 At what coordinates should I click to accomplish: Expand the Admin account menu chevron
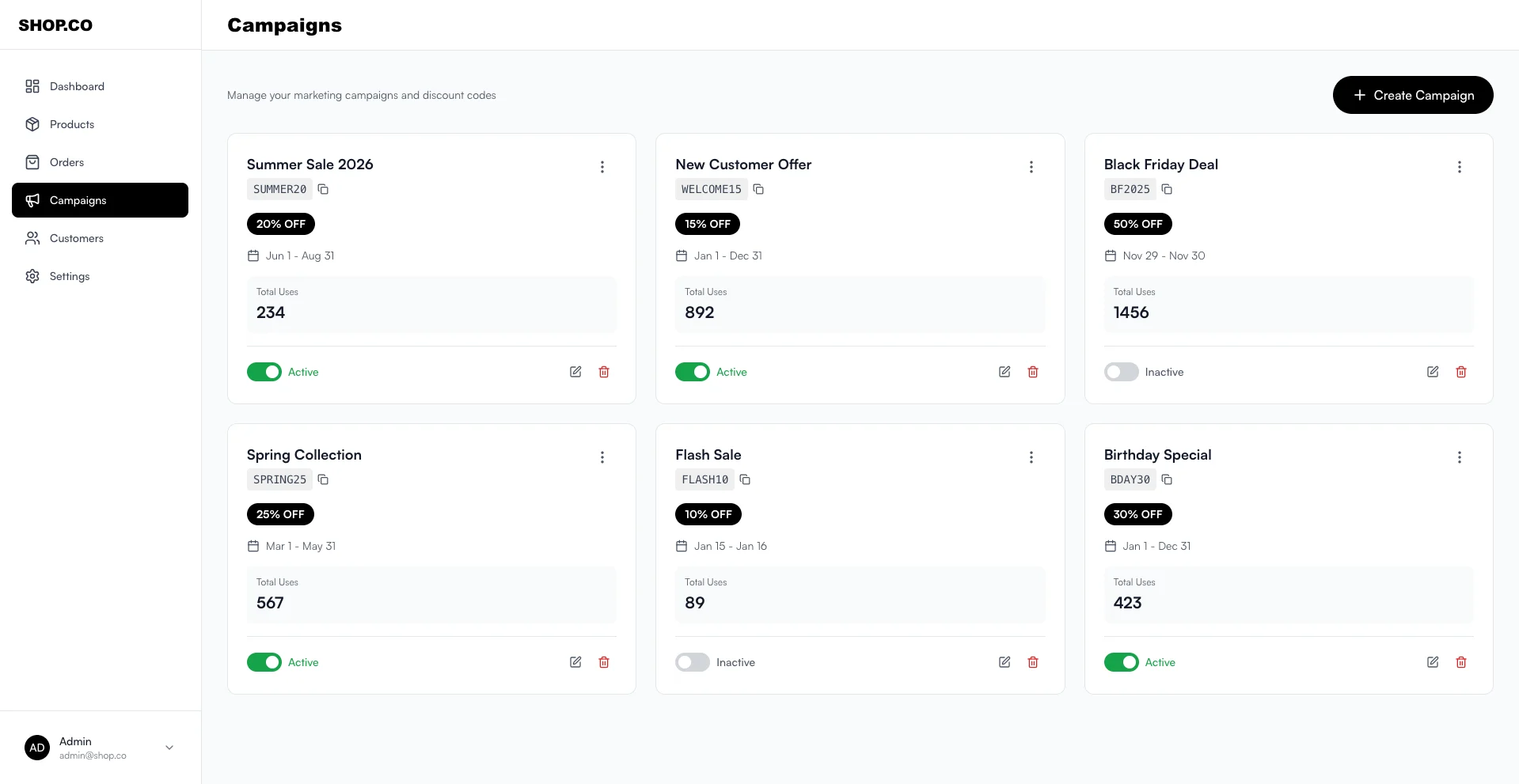pyautogui.click(x=169, y=748)
